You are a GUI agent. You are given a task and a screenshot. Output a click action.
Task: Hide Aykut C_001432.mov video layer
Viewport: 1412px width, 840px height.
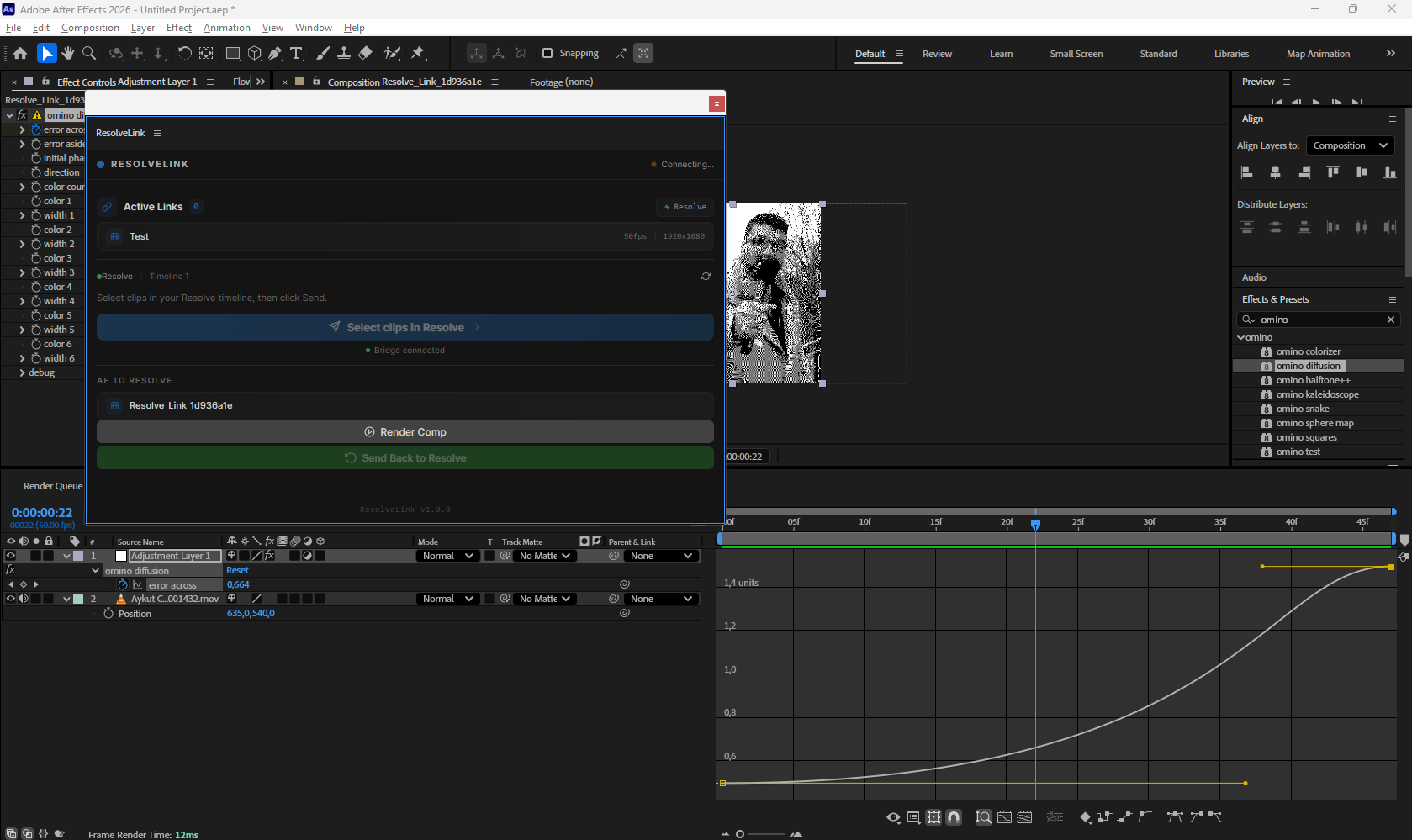[x=11, y=599]
